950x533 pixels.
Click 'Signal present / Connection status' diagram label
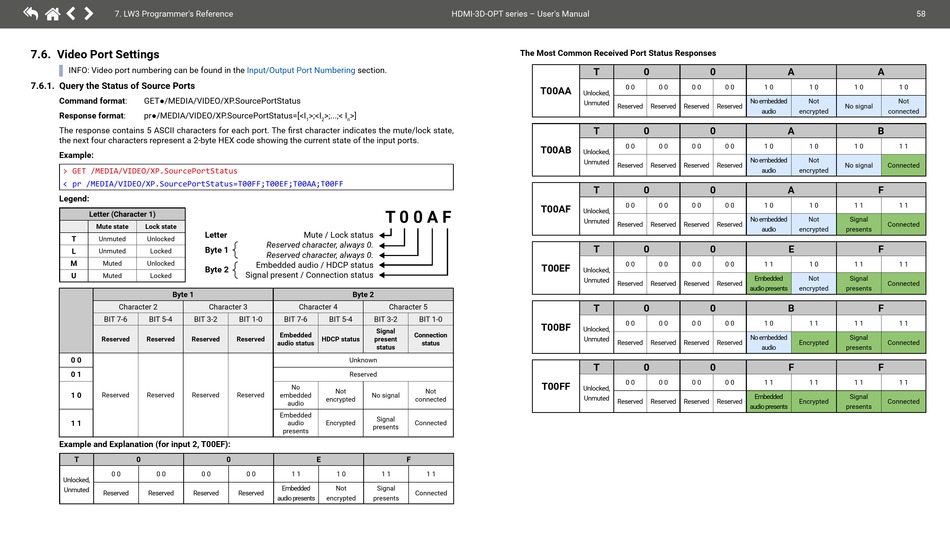(309, 275)
